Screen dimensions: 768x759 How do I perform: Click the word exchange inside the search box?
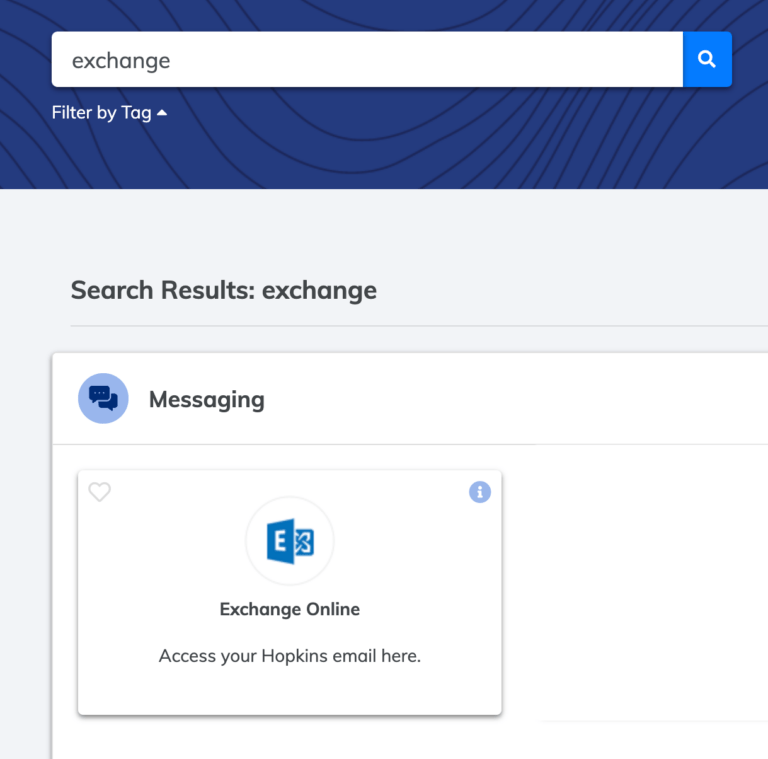(121, 61)
